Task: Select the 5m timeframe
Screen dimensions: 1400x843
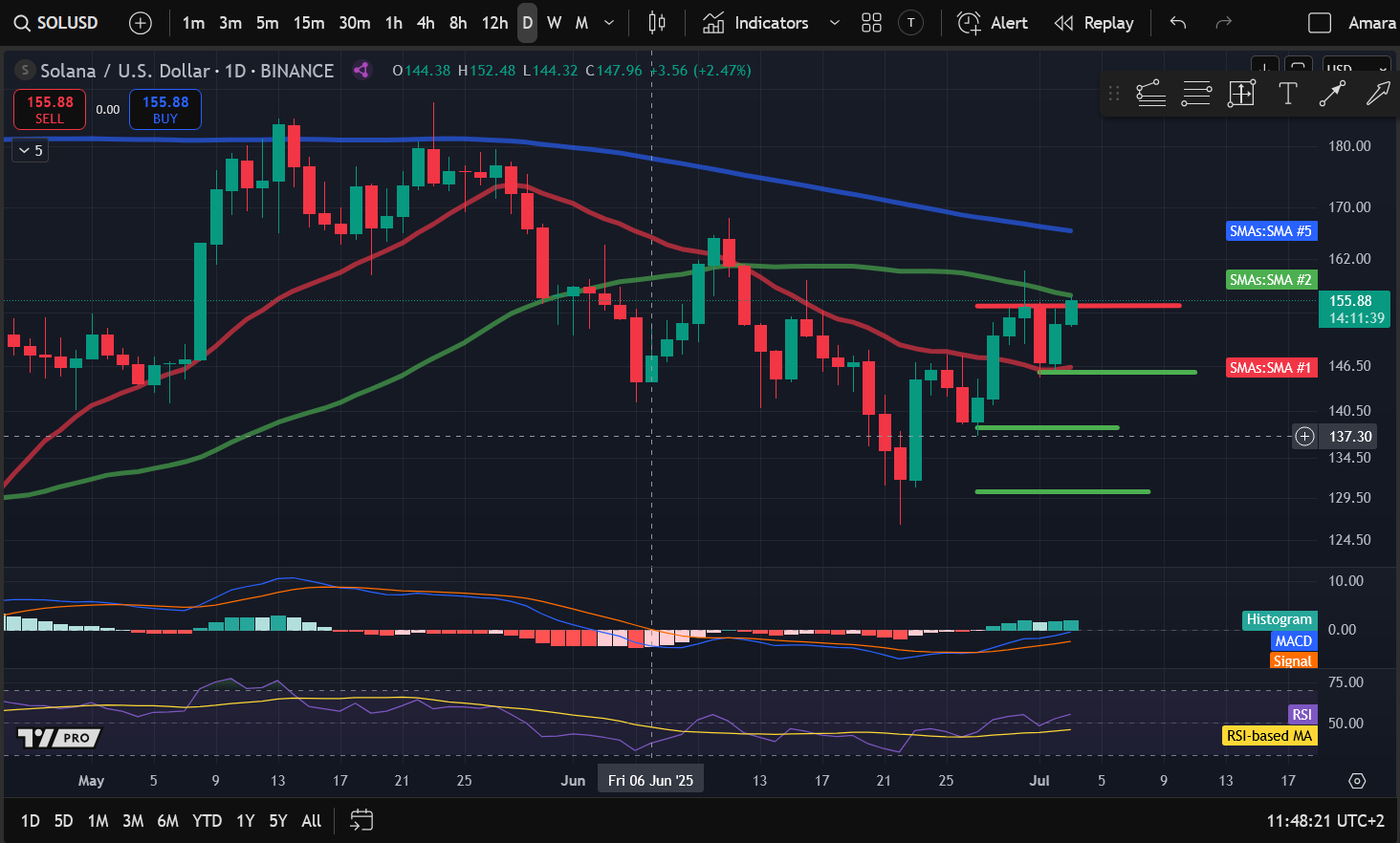Action: (268, 23)
